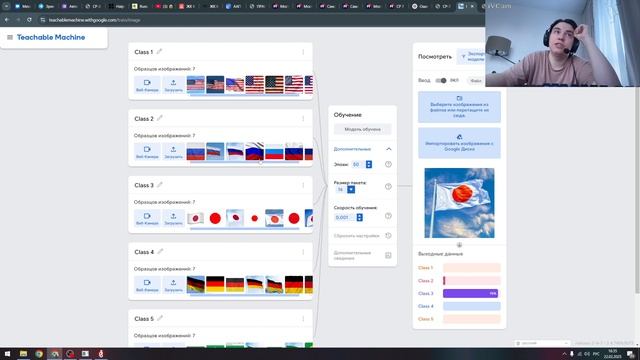This screenshot has height=360, width=640.
Task: Toggle the preview input switch
Action: tap(441, 80)
